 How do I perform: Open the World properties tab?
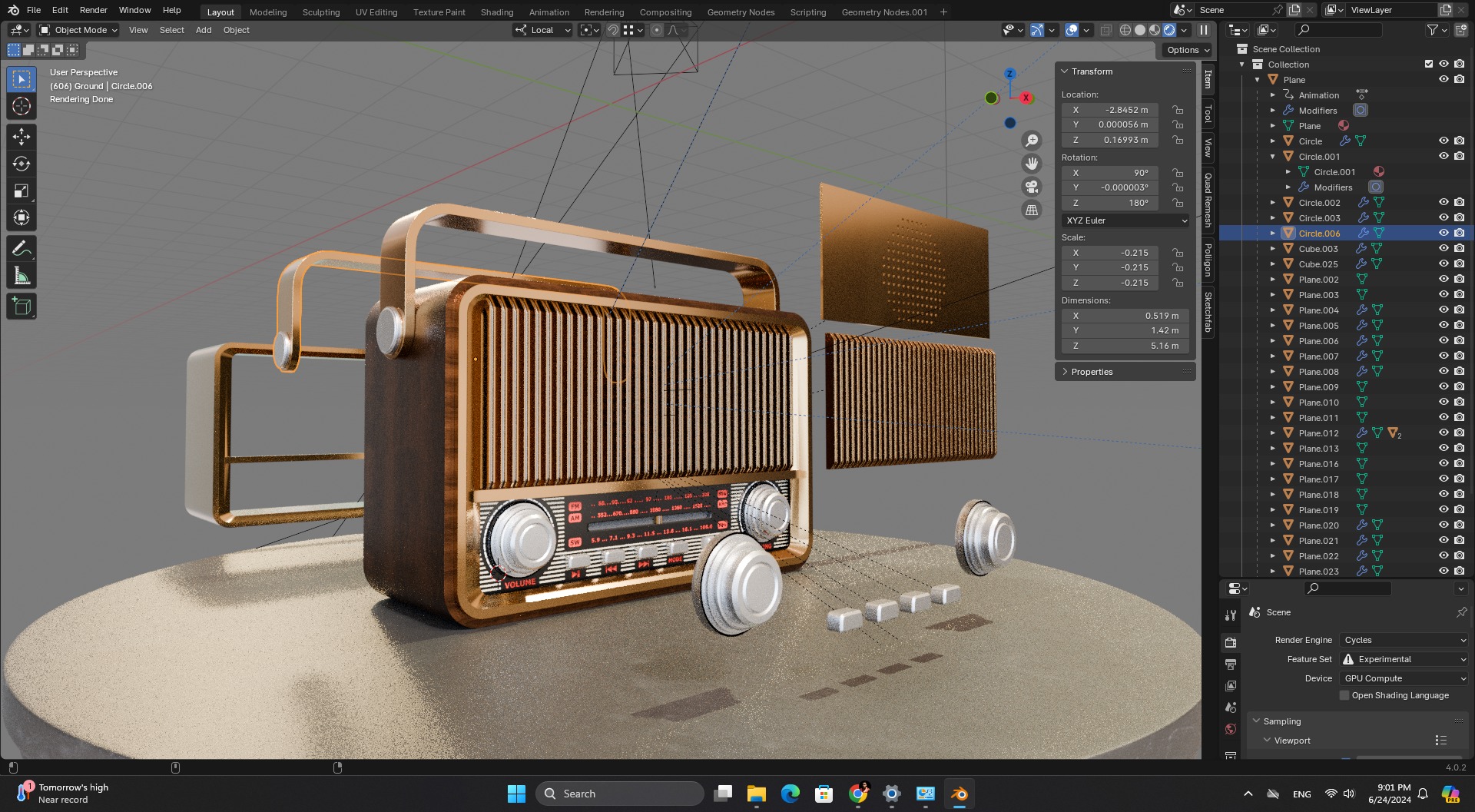pyautogui.click(x=1231, y=729)
